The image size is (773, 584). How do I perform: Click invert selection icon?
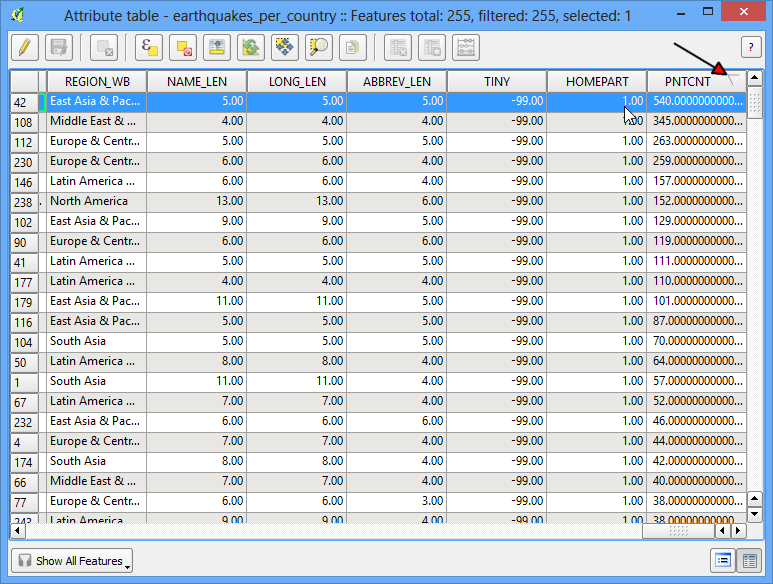coord(251,48)
